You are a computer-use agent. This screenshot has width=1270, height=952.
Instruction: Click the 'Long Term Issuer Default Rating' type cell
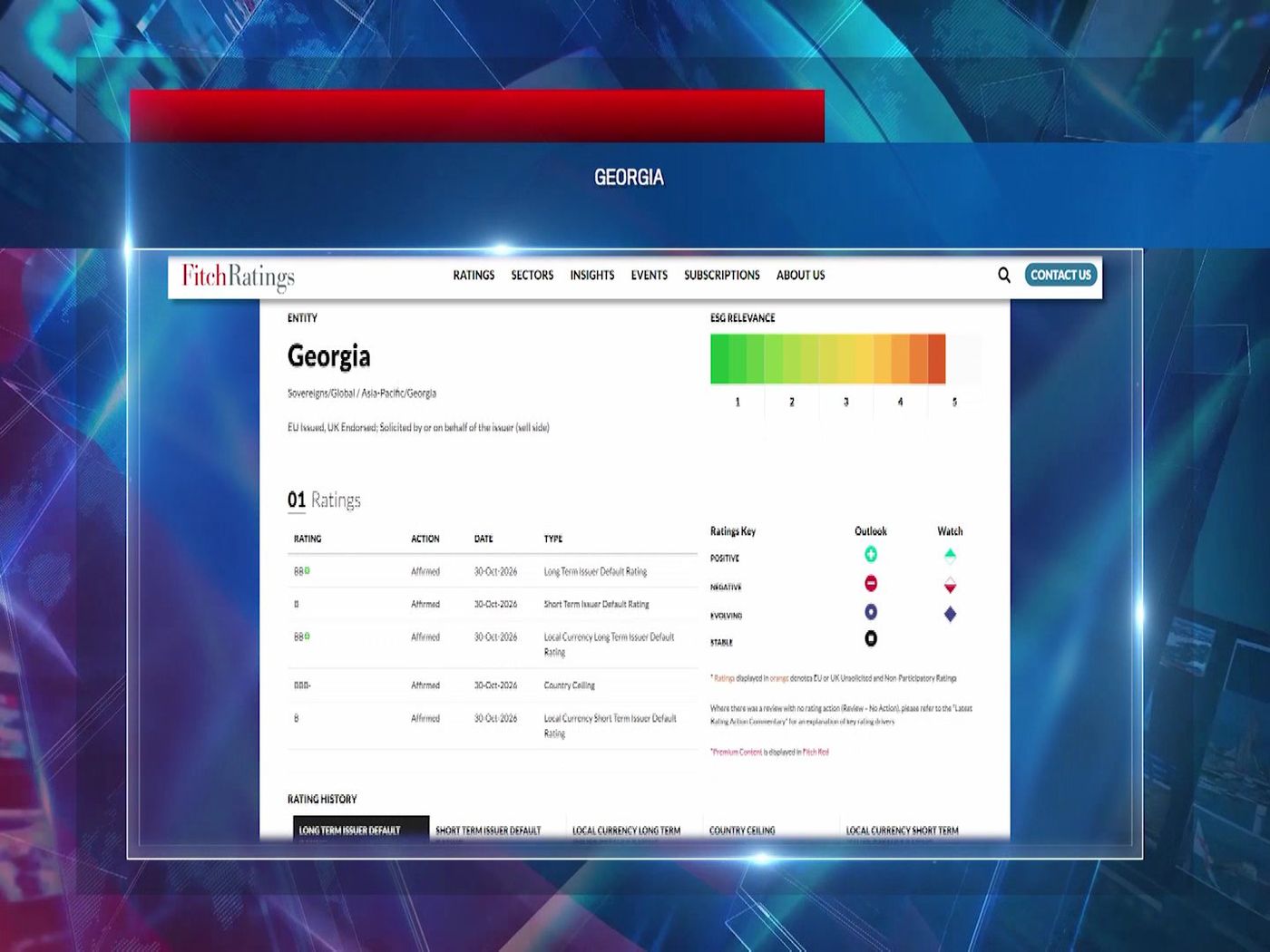(595, 571)
